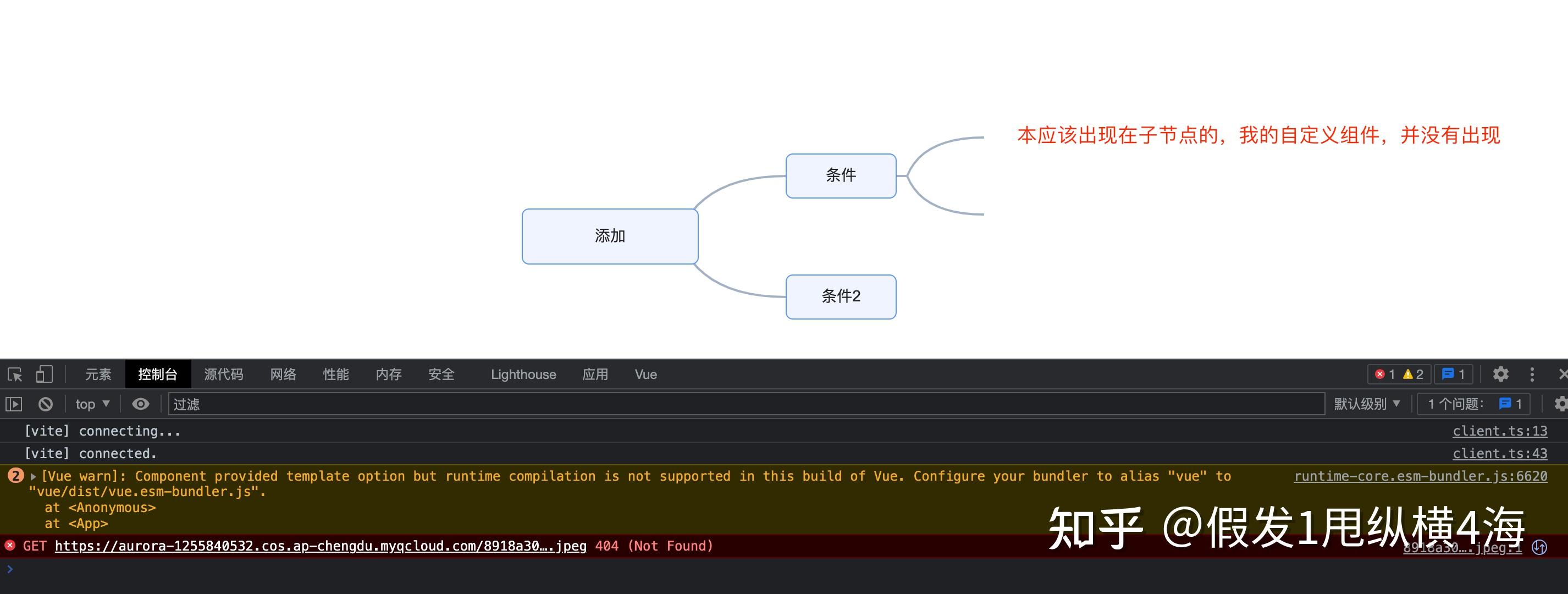
Task: Open the issues panel via 1个问题 counter
Action: [x=1473, y=403]
